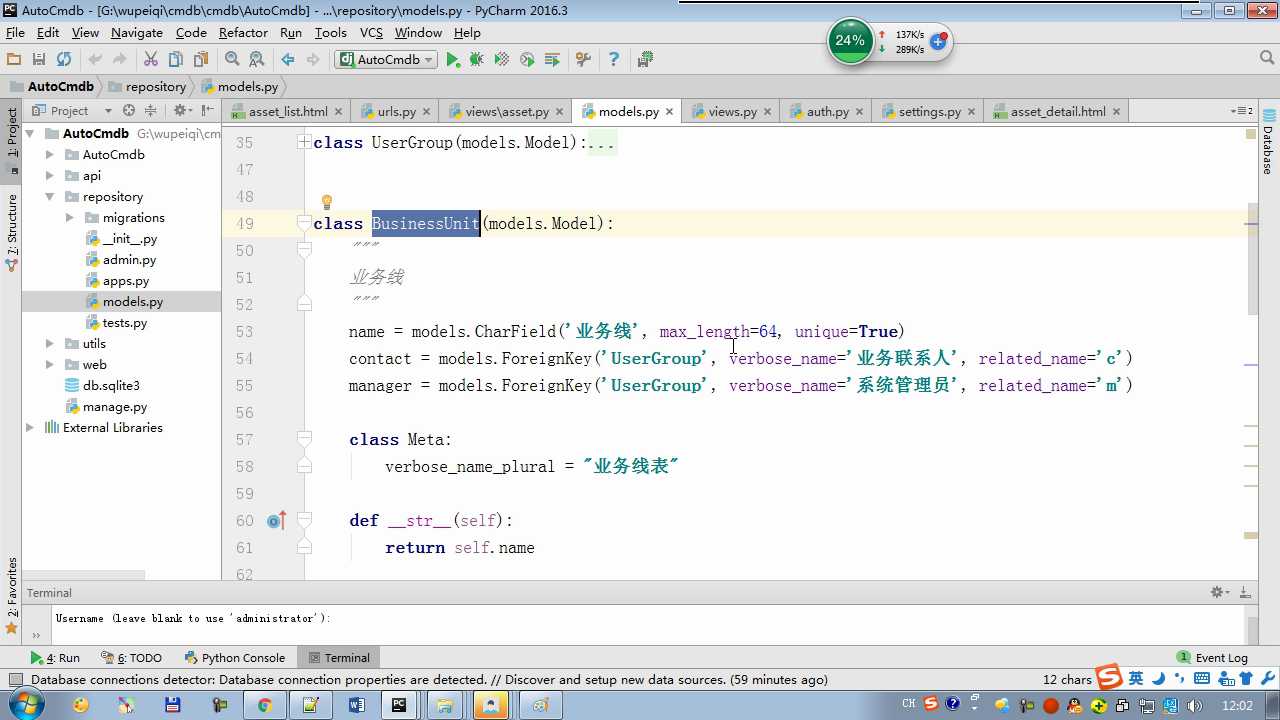Open the TODO tool window tab
1280x720 pixels.
coord(131,658)
